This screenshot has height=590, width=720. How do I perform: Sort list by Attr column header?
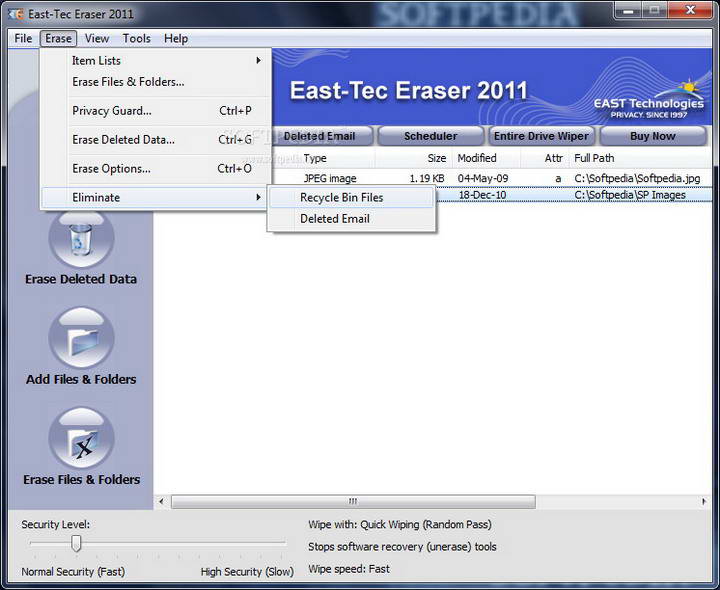[545, 158]
